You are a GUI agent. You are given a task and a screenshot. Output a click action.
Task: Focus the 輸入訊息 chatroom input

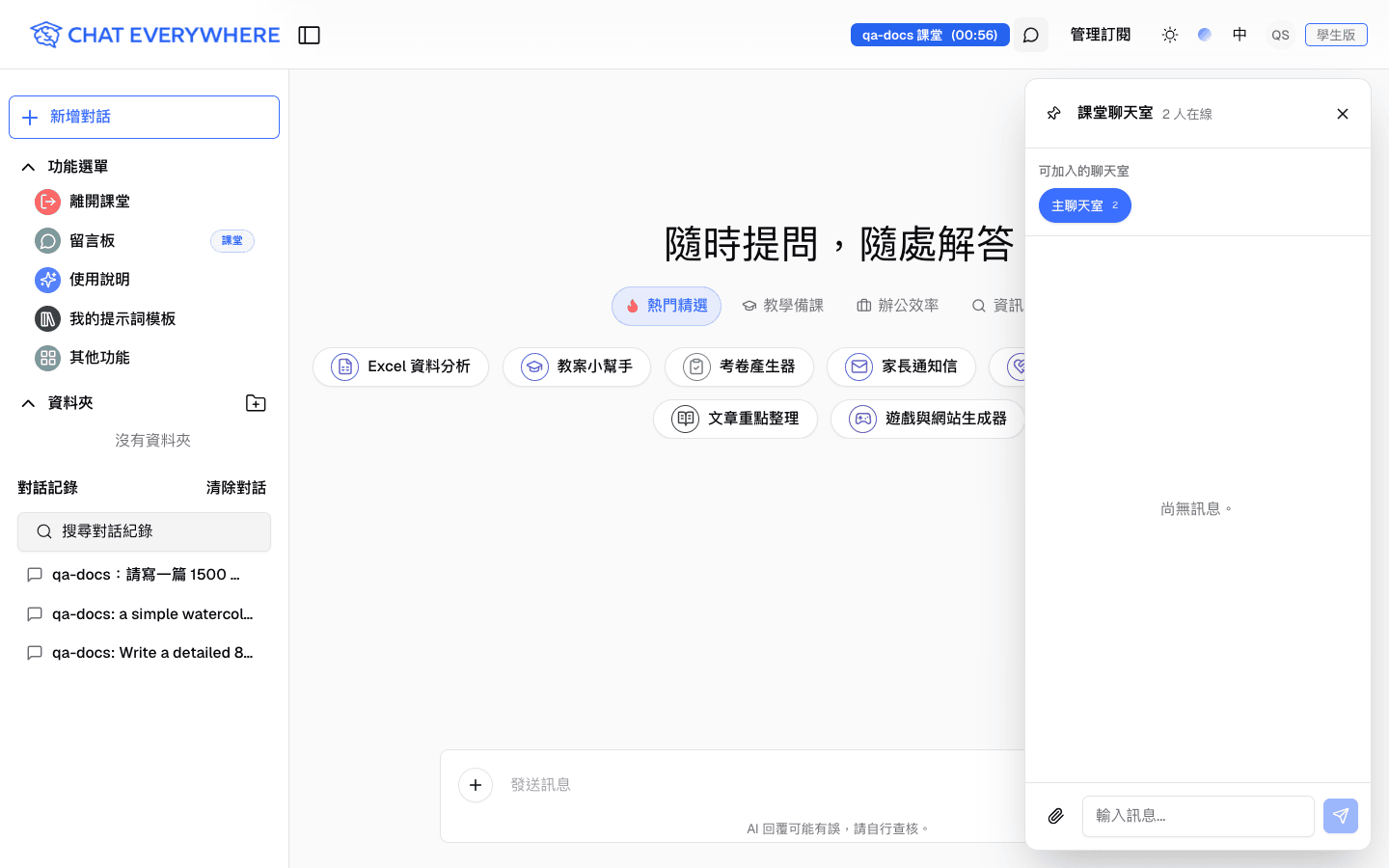click(1198, 816)
